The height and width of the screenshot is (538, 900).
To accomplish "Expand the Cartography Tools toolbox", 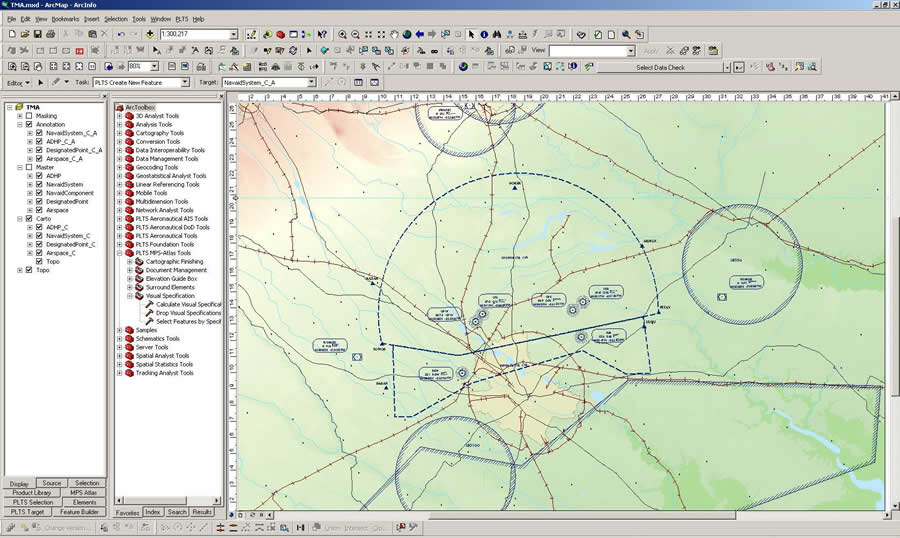I will click(120, 132).
